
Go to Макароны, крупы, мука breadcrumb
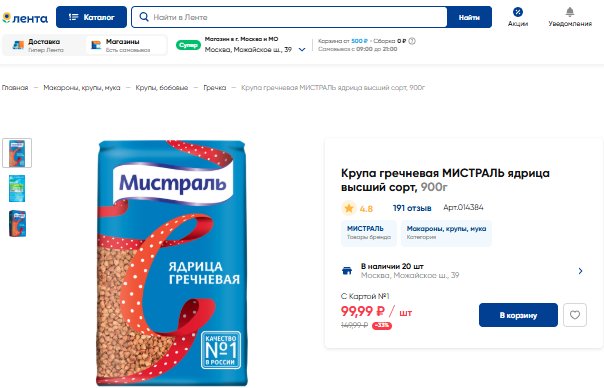pyautogui.click(x=82, y=87)
